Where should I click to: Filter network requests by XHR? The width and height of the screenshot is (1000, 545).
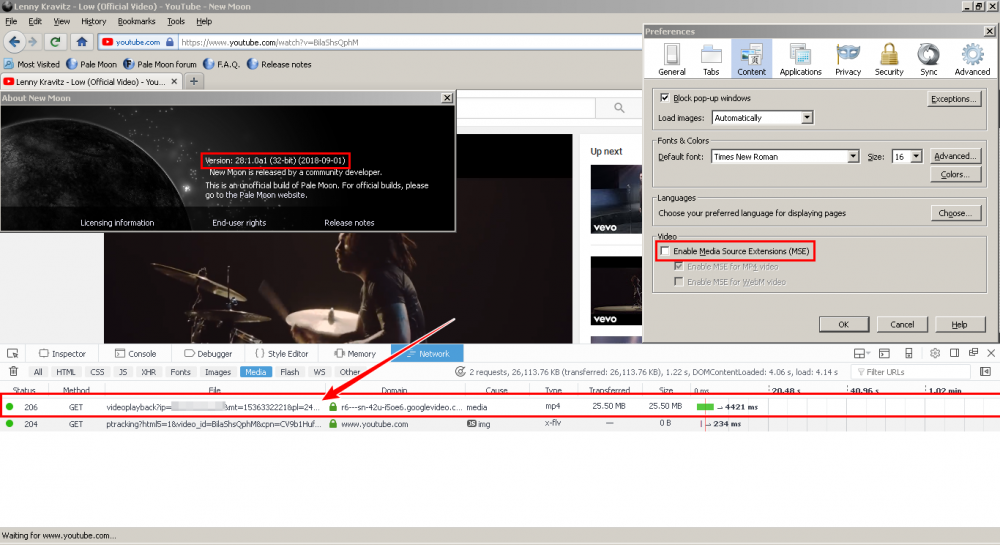(x=149, y=372)
